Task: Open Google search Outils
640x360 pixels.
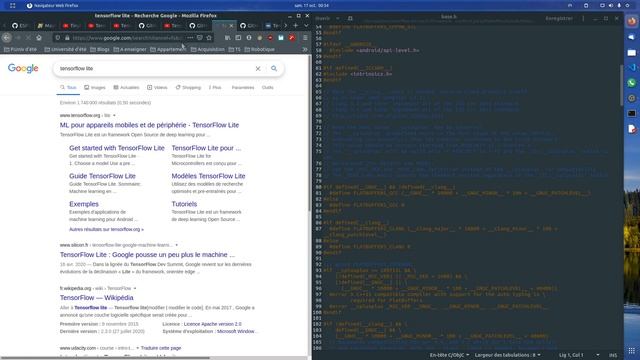Action: 267,87
